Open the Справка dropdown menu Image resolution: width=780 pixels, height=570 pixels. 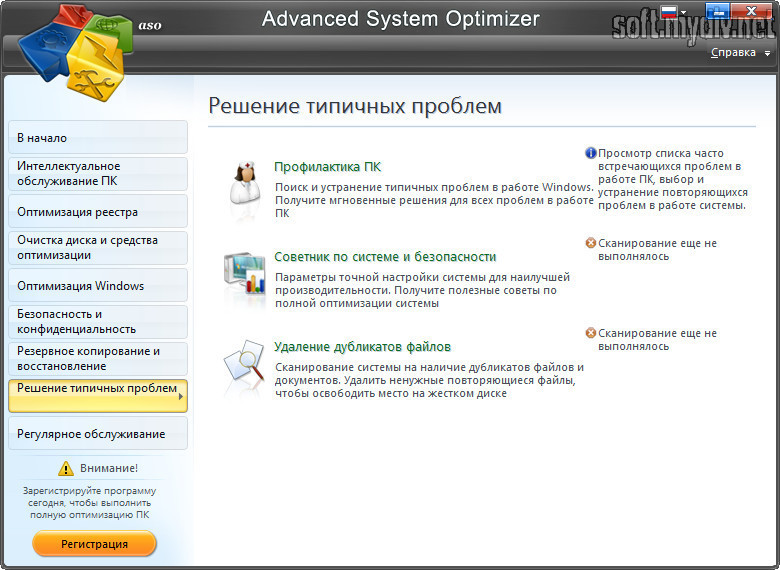pyautogui.click(x=740, y=52)
